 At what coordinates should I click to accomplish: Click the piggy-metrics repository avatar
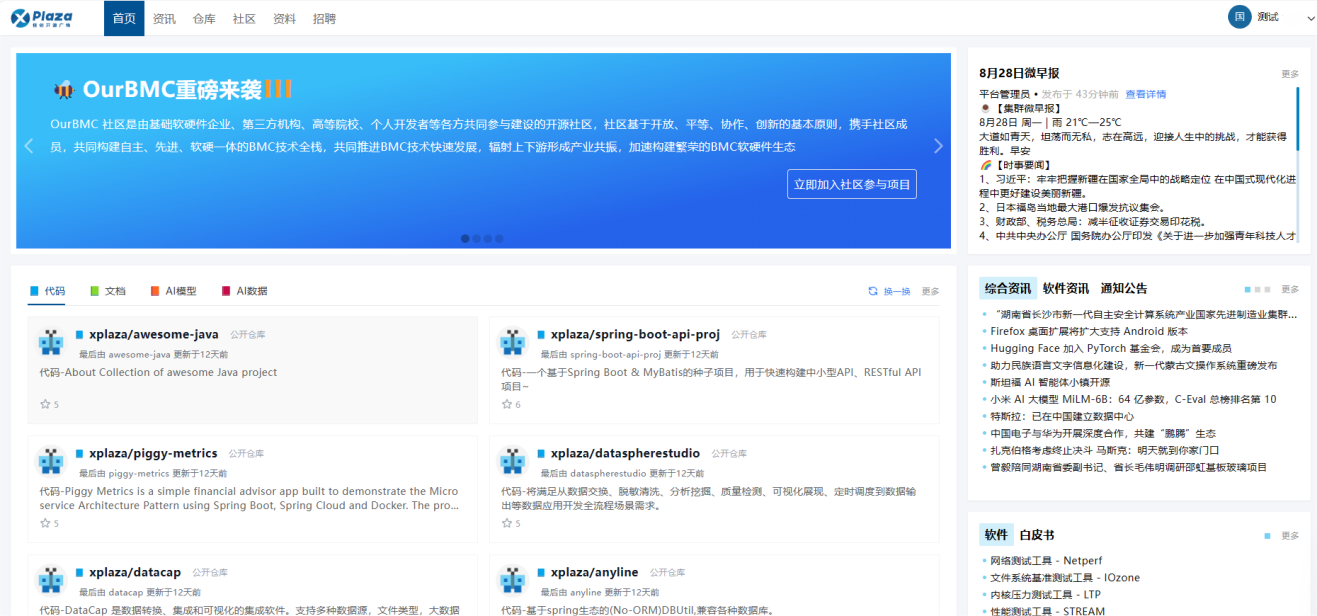tap(52, 462)
